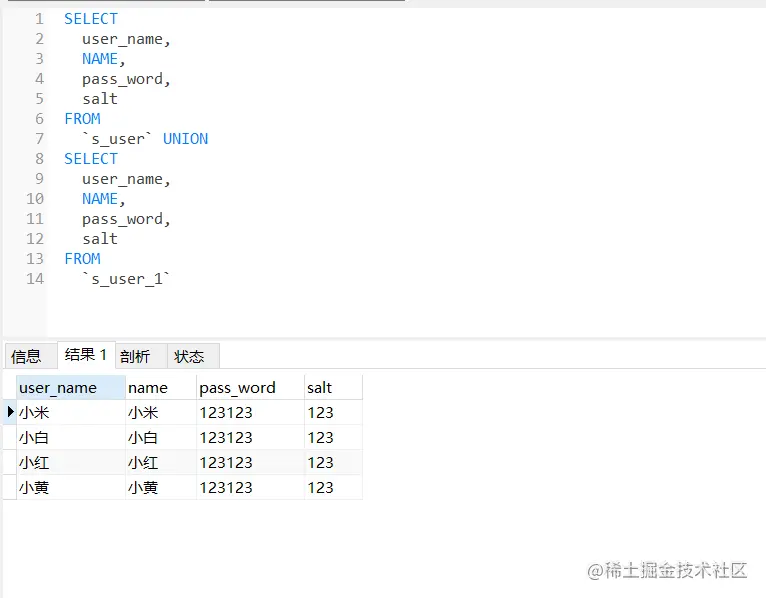Select the pass_word value in 小红 row
The image size is (766, 598).
[226, 463]
